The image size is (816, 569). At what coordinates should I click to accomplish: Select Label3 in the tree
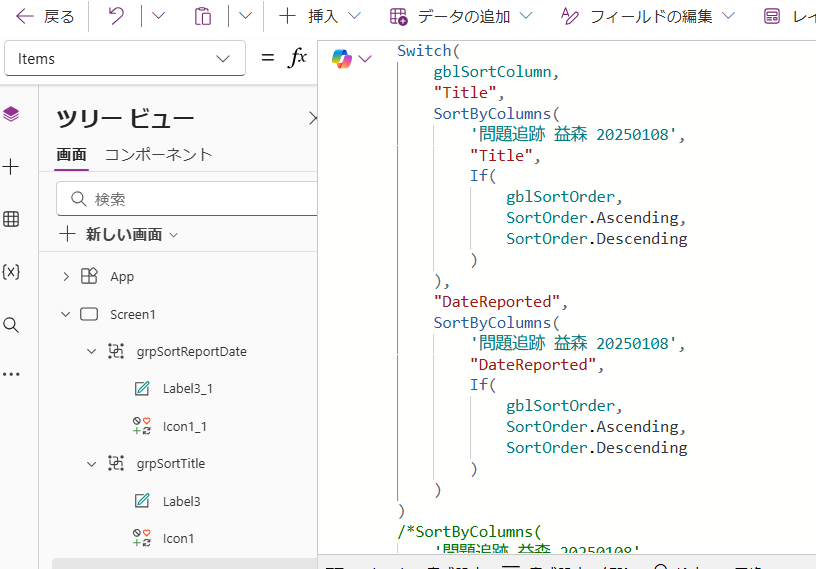click(181, 501)
